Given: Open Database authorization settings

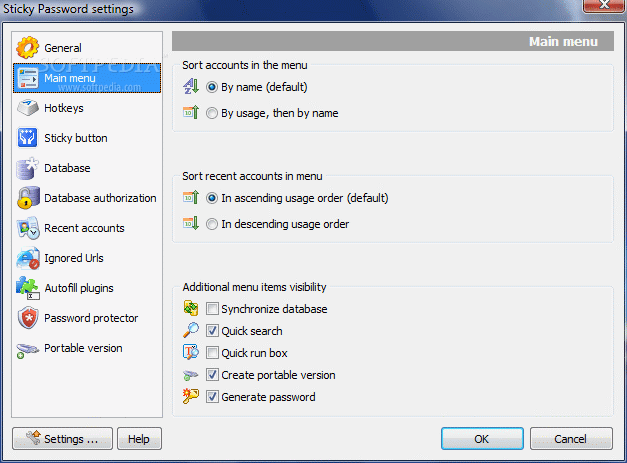Looking at the screenshot, I should (x=87, y=198).
